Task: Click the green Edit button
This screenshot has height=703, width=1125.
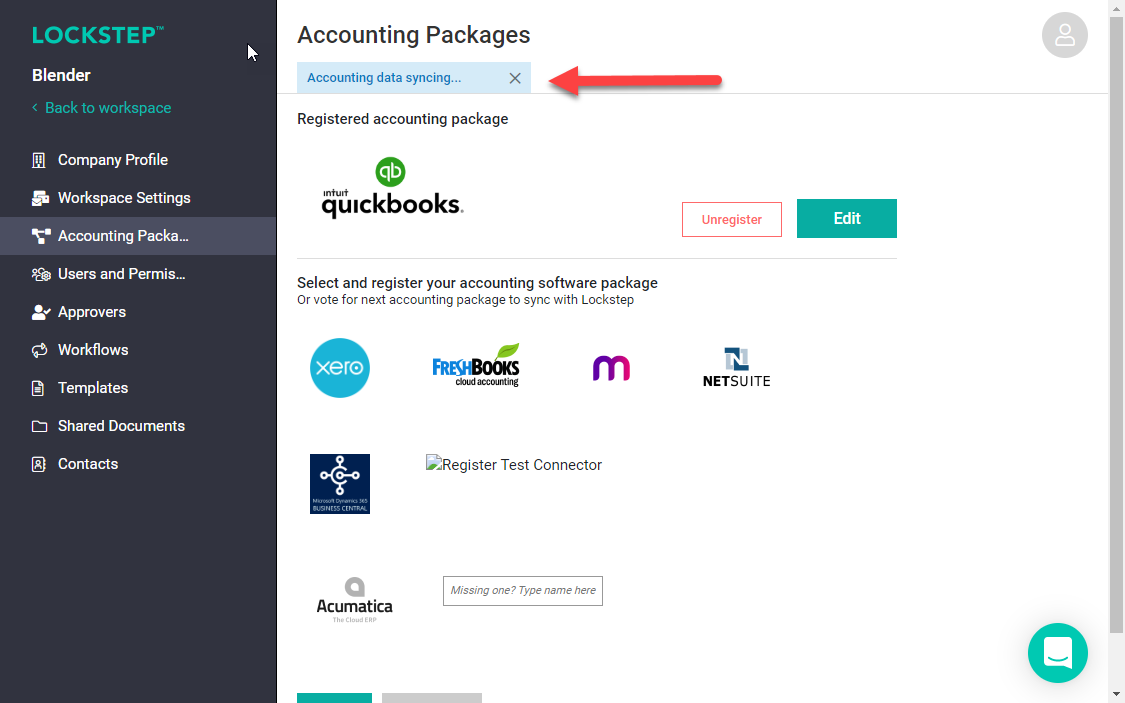Action: [x=846, y=218]
